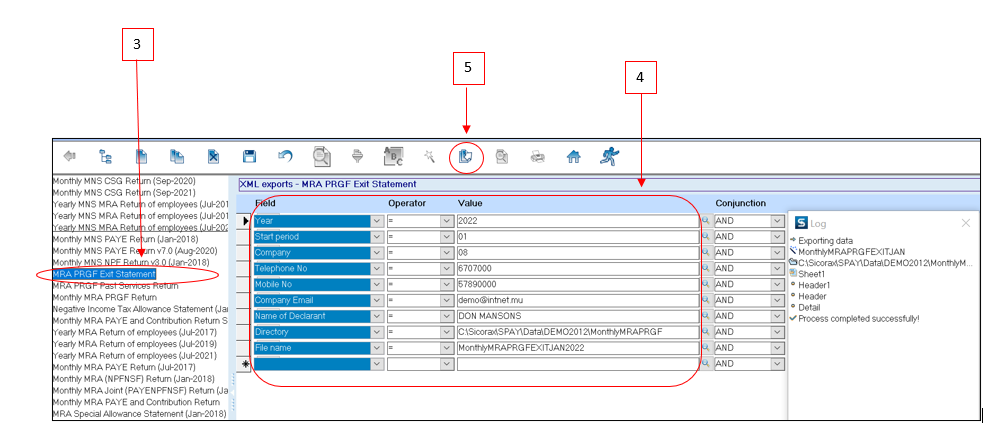Viewport: 986px width, 430px height.
Task: Click the printer icon in toolbar
Action: [537, 156]
